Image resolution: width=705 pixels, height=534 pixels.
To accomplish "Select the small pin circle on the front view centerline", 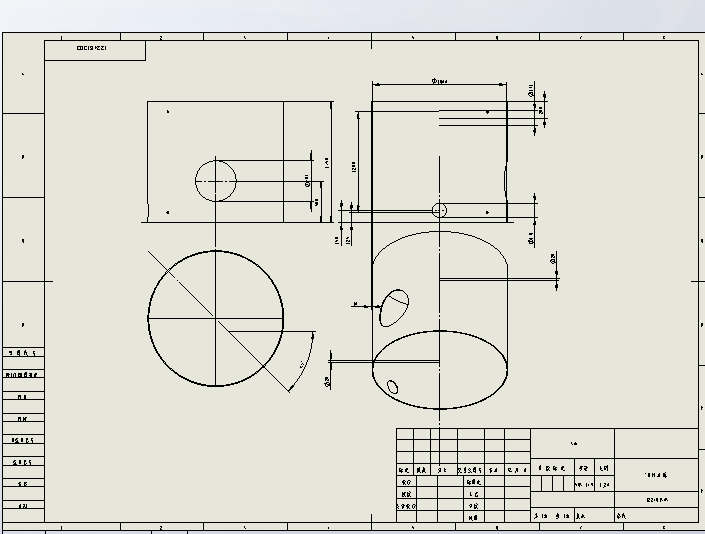I will [439, 210].
